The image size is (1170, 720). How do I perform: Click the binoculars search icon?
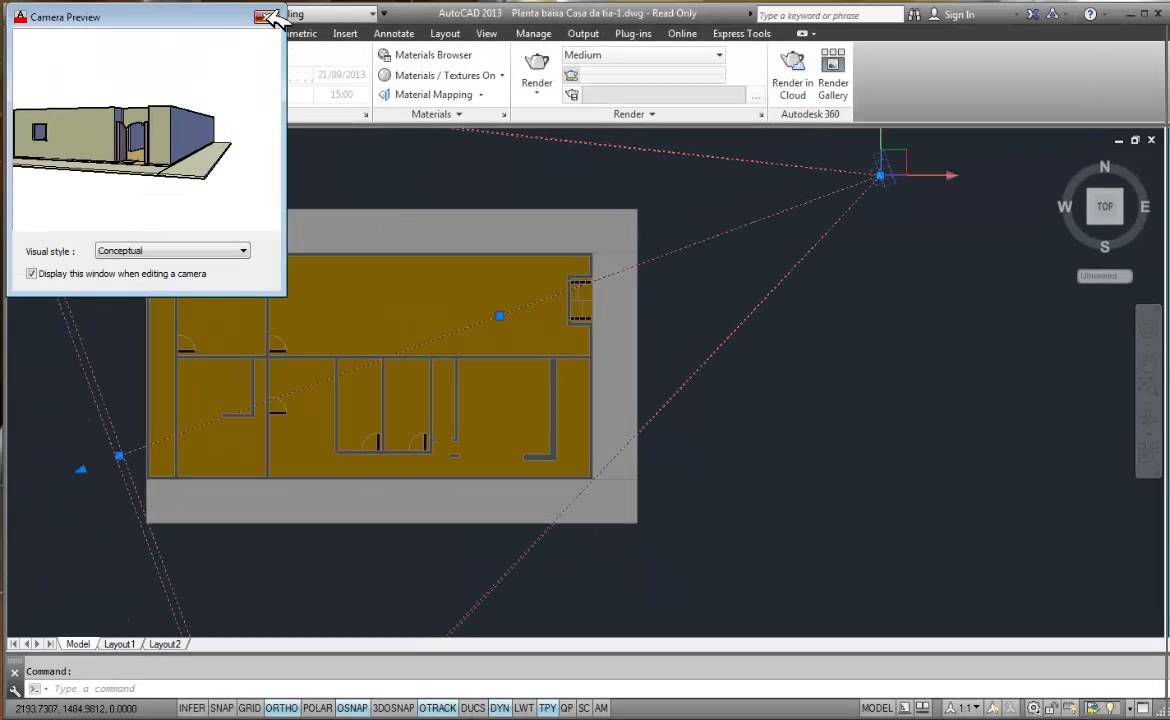point(914,14)
